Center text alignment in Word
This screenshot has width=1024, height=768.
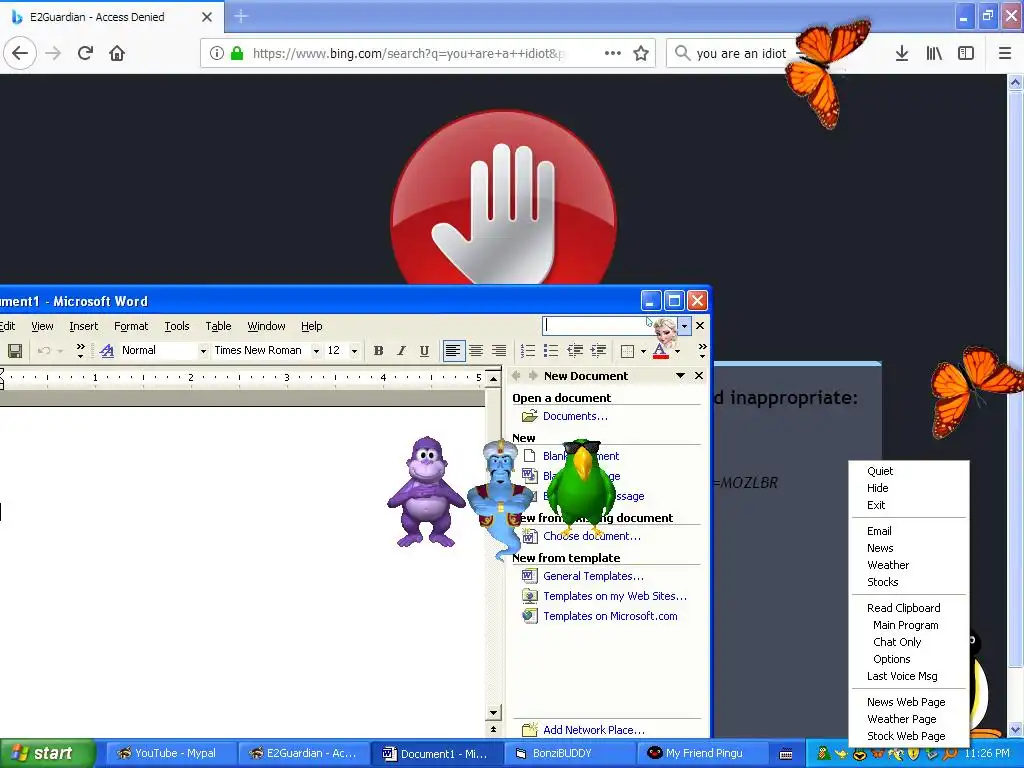(476, 351)
